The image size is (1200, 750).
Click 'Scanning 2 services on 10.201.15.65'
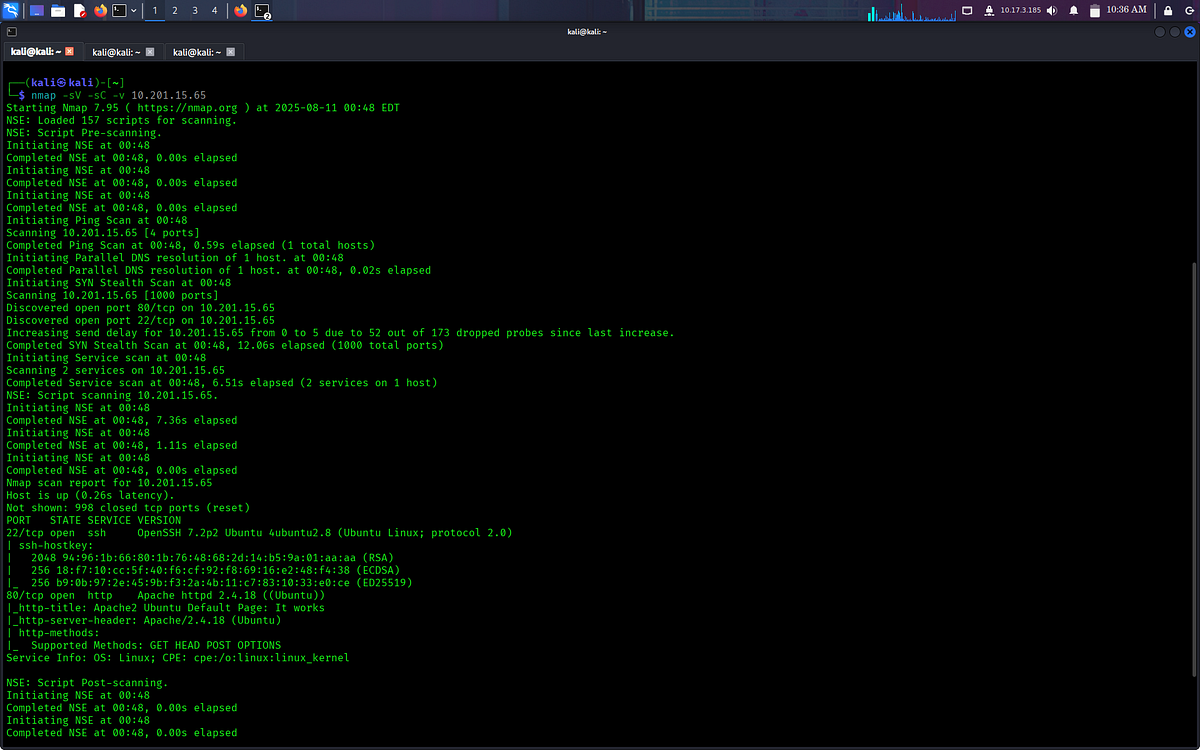click(115, 370)
